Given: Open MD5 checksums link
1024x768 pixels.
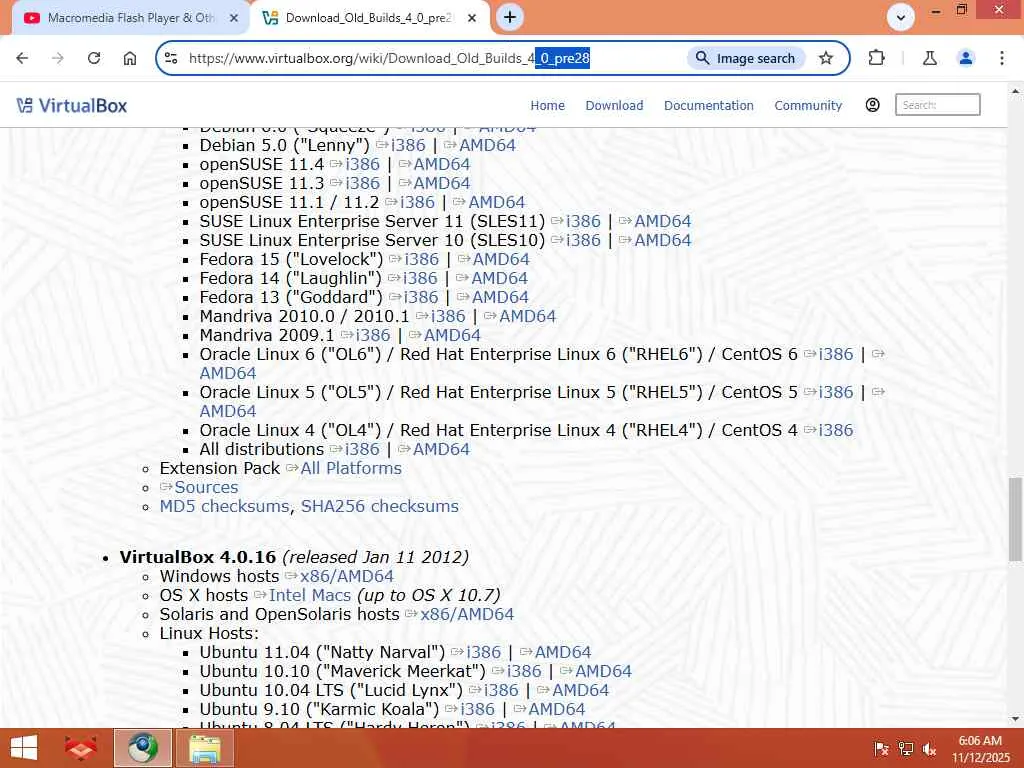Looking at the screenshot, I should (224, 505).
